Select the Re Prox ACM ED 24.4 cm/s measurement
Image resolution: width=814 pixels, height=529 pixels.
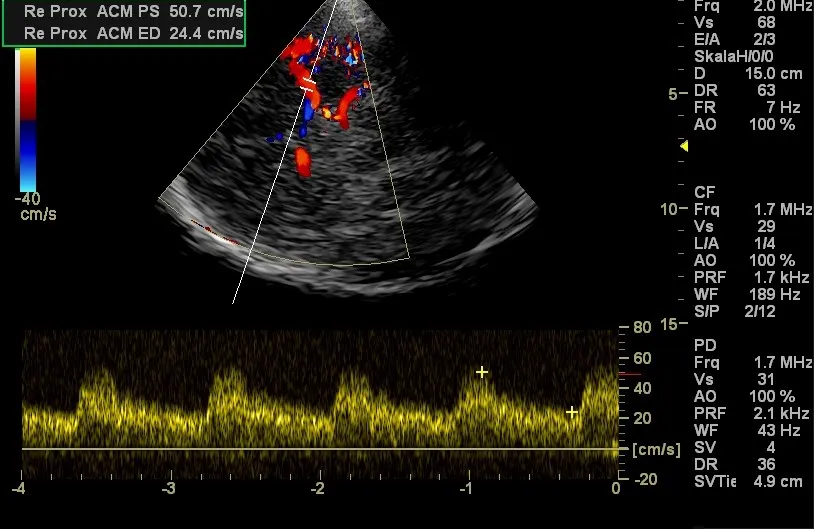click(133, 33)
